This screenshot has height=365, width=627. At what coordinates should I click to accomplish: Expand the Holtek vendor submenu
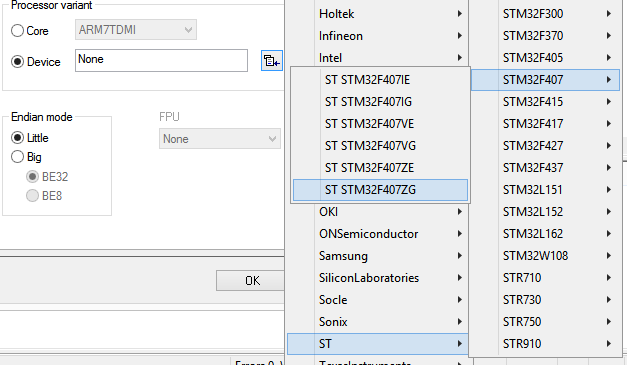point(378,14)
